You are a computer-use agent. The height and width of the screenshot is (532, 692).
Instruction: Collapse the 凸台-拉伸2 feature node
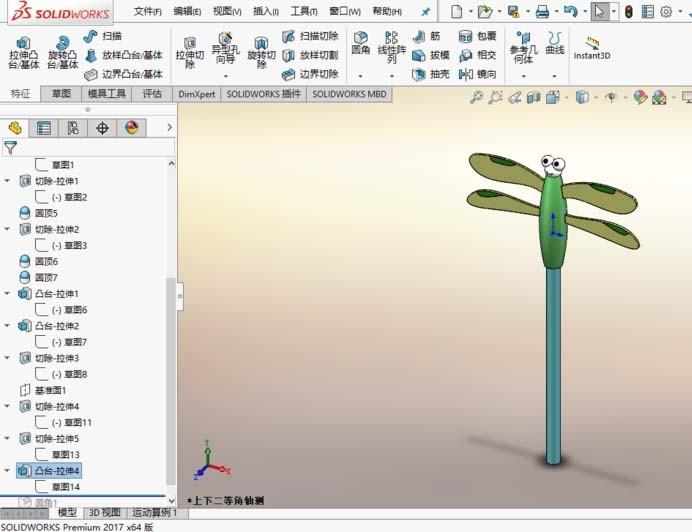tap(7, 326)
